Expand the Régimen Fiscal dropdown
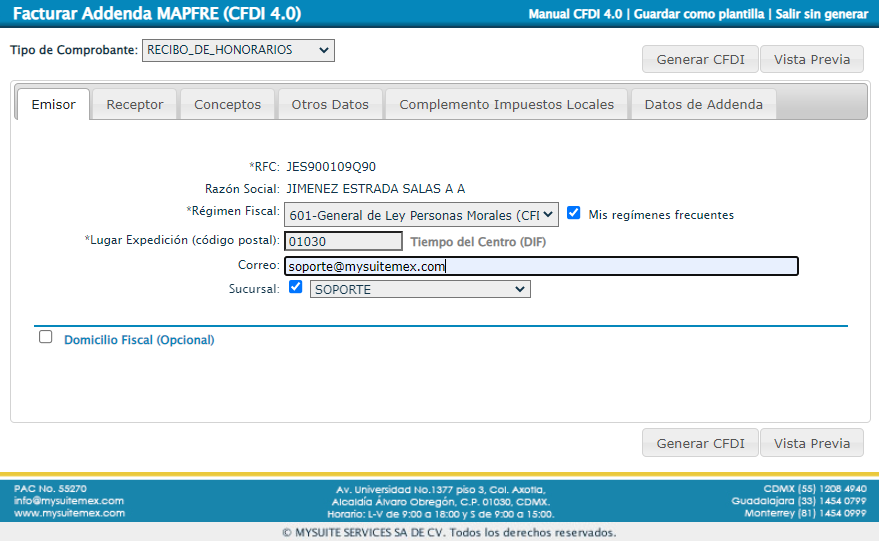The width and height of the screenshot is (879, 541). coord(420,215)
